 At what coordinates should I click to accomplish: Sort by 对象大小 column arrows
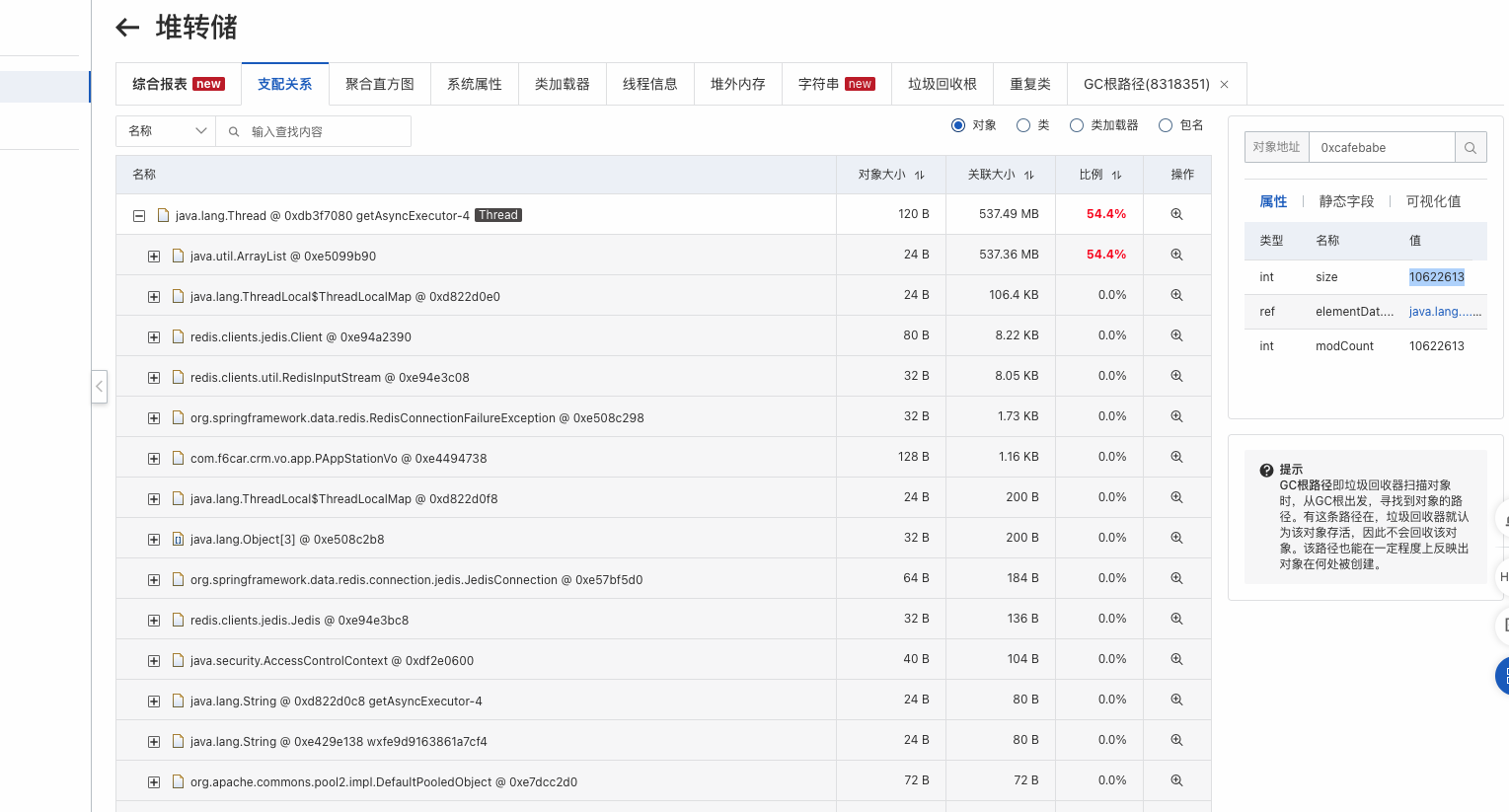[x=920, y=175]
